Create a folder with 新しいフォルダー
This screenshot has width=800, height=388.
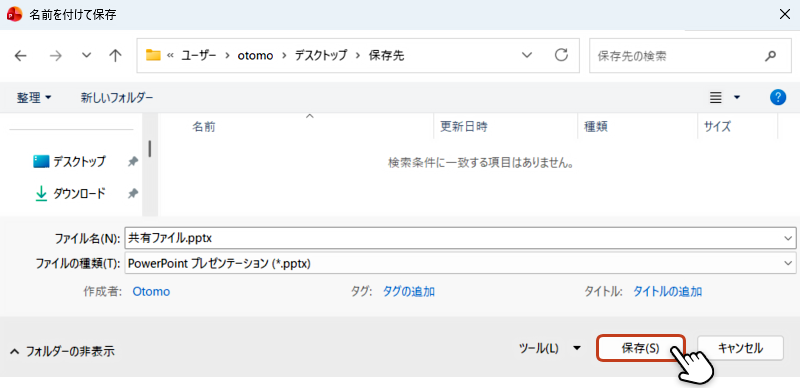click(117, 98)
